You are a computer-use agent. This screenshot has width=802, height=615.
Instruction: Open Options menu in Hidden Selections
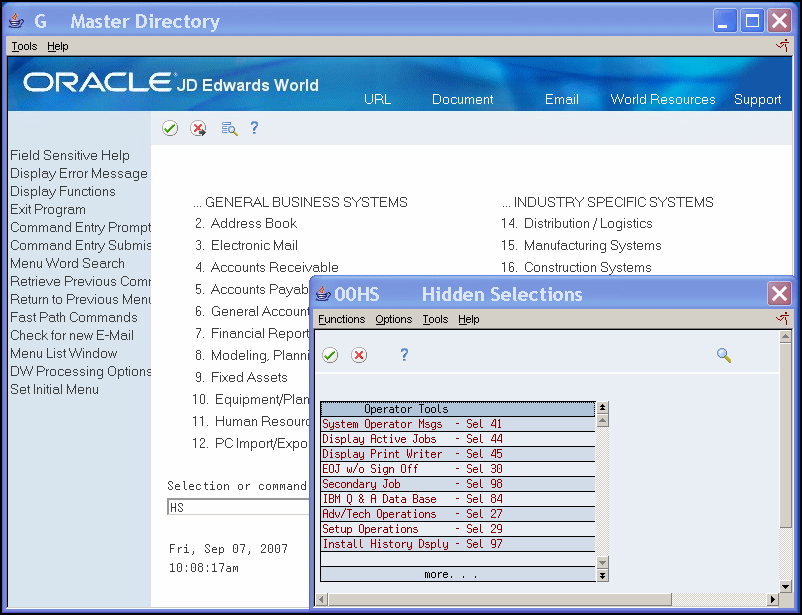[x=393, y=319]
